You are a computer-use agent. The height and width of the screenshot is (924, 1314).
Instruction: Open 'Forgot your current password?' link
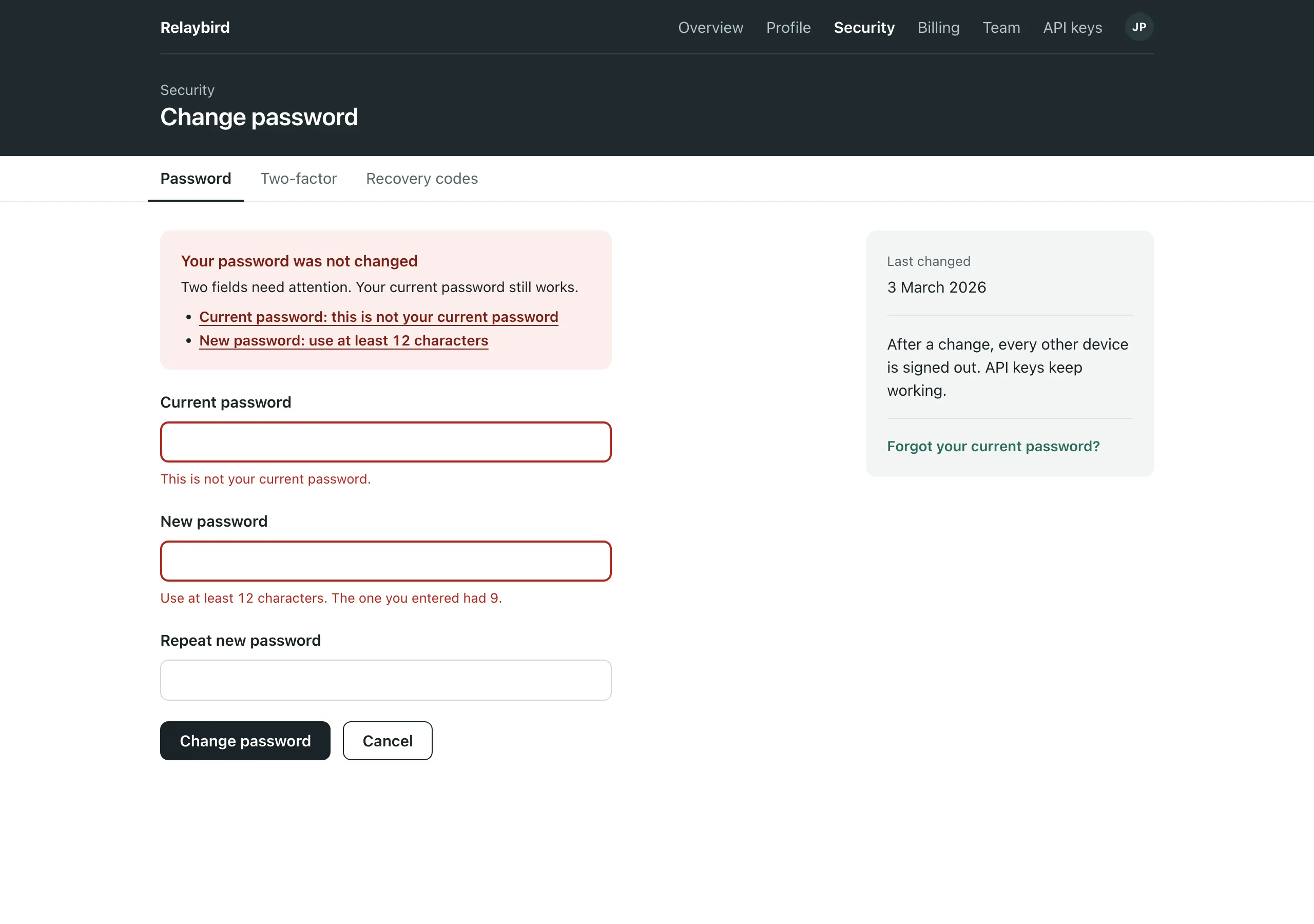pos(993,447)
